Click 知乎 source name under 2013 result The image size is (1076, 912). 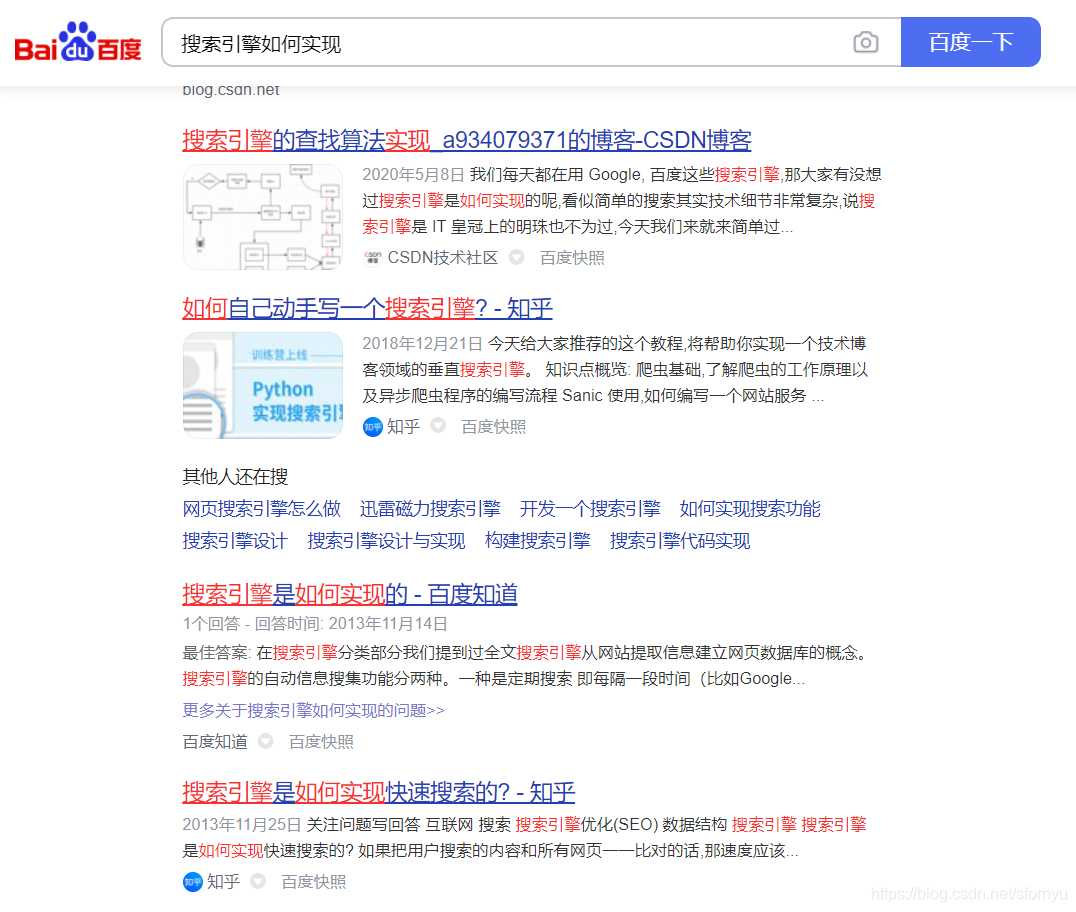coord(224,882)
